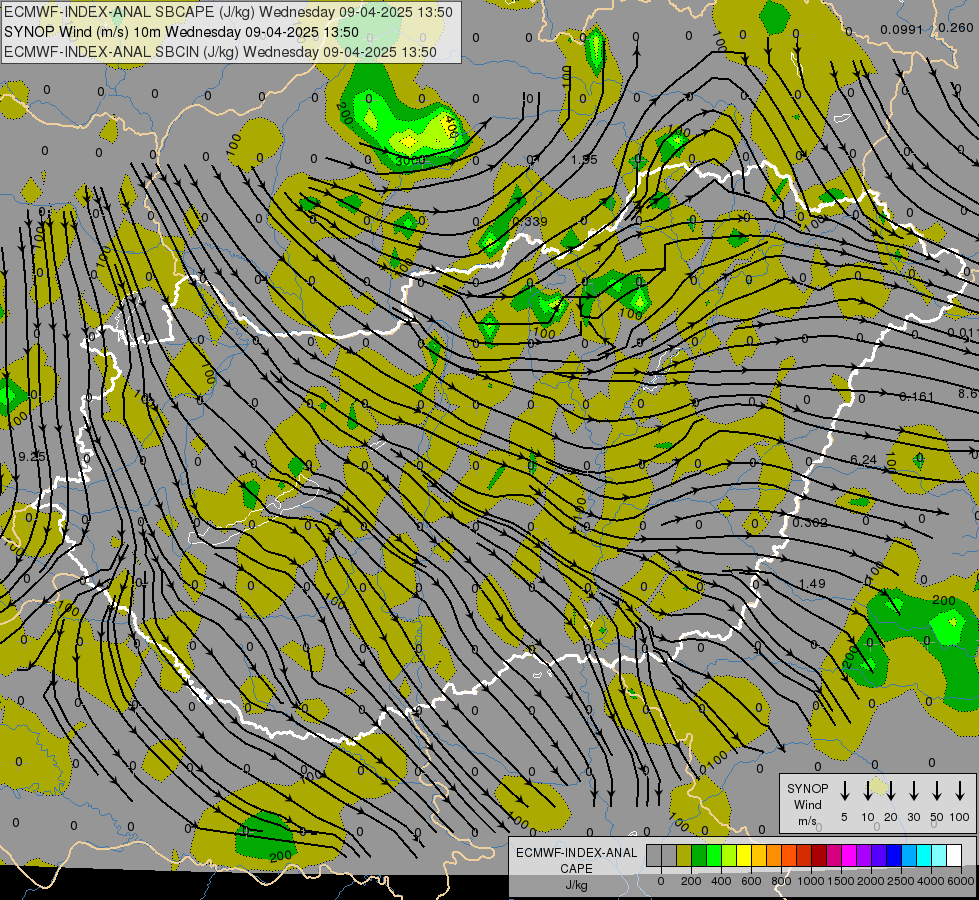979x900 pixels.
Task: Click colorbar tick label 4000
Action: click(x=931, y=881)
